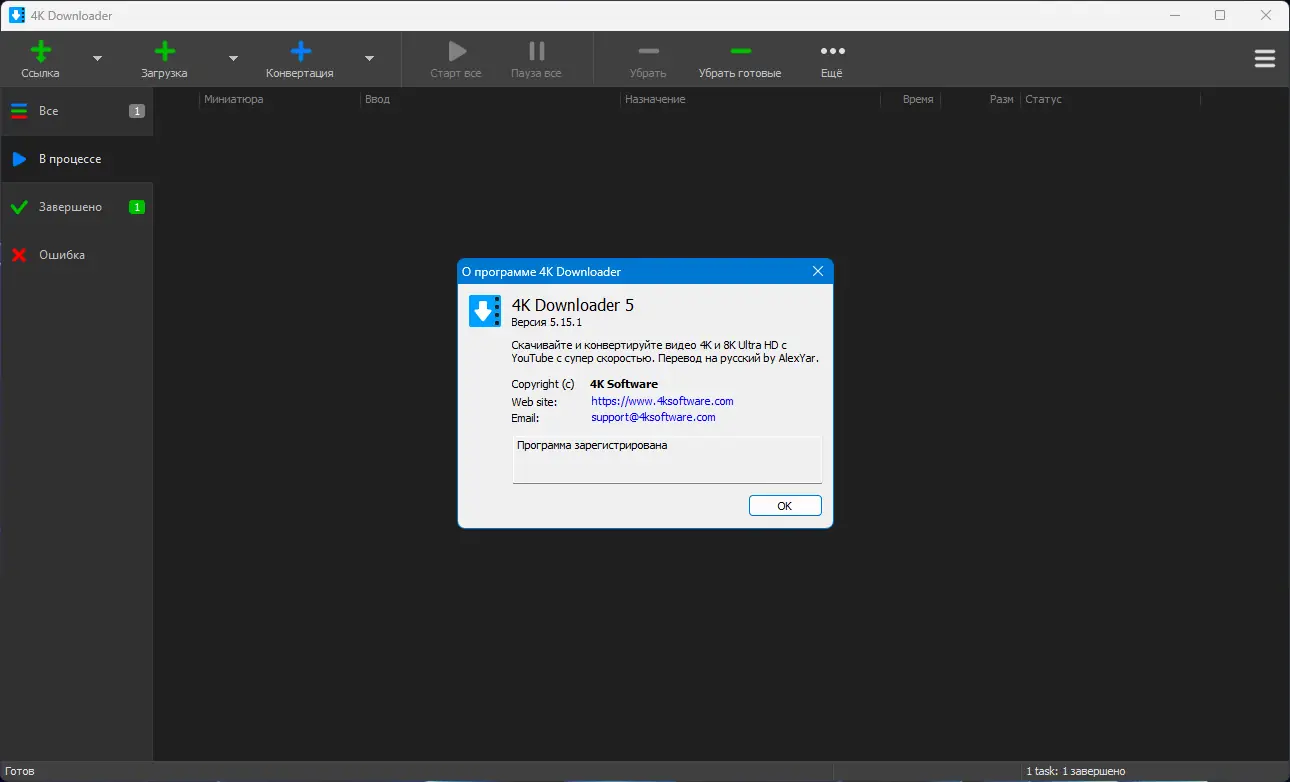Click the Назначение column header

655,99
